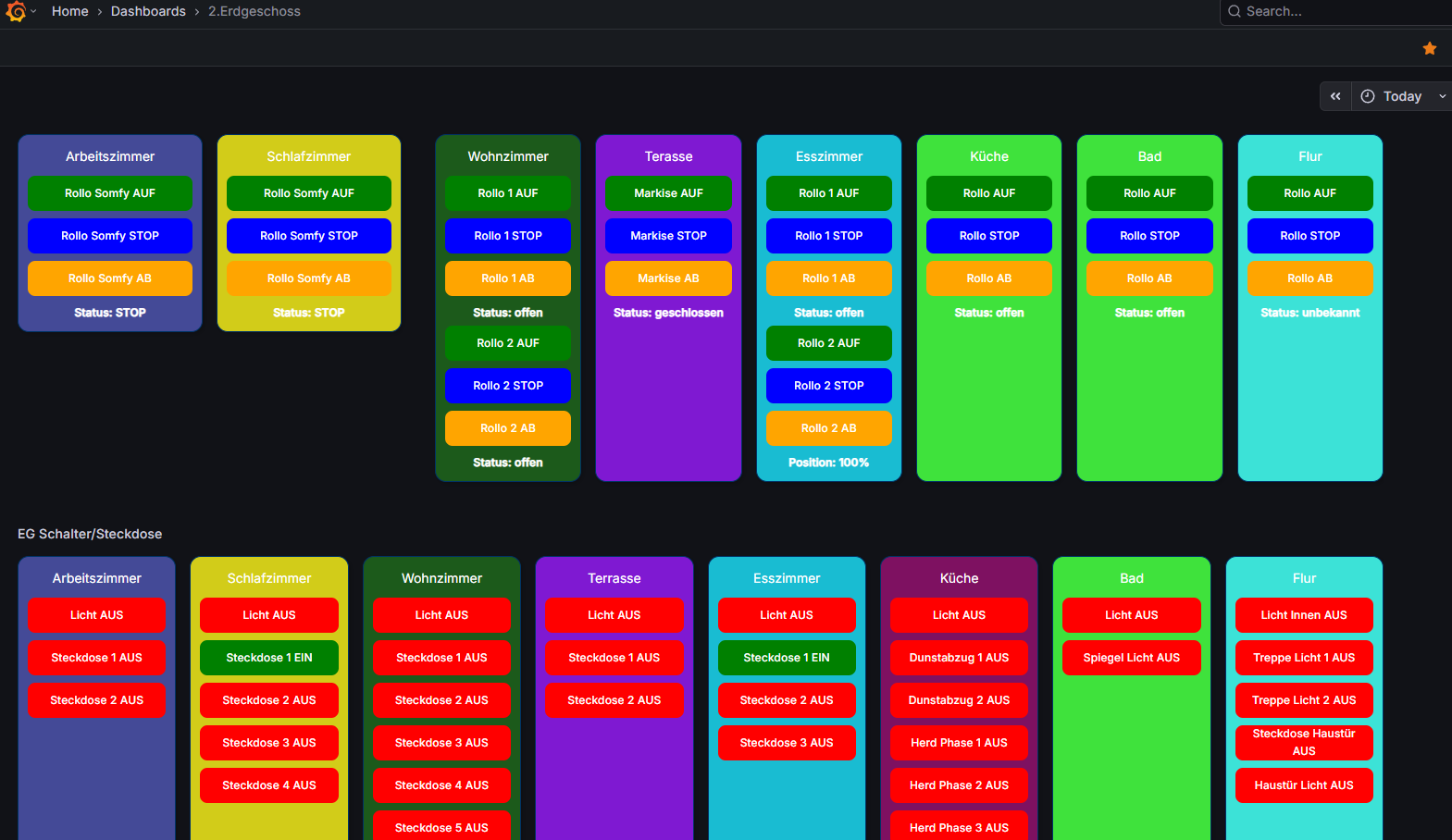Click the magnifier icon in search bar
Viewport: 1452px width, 840px height.
tap(1235, 11)
